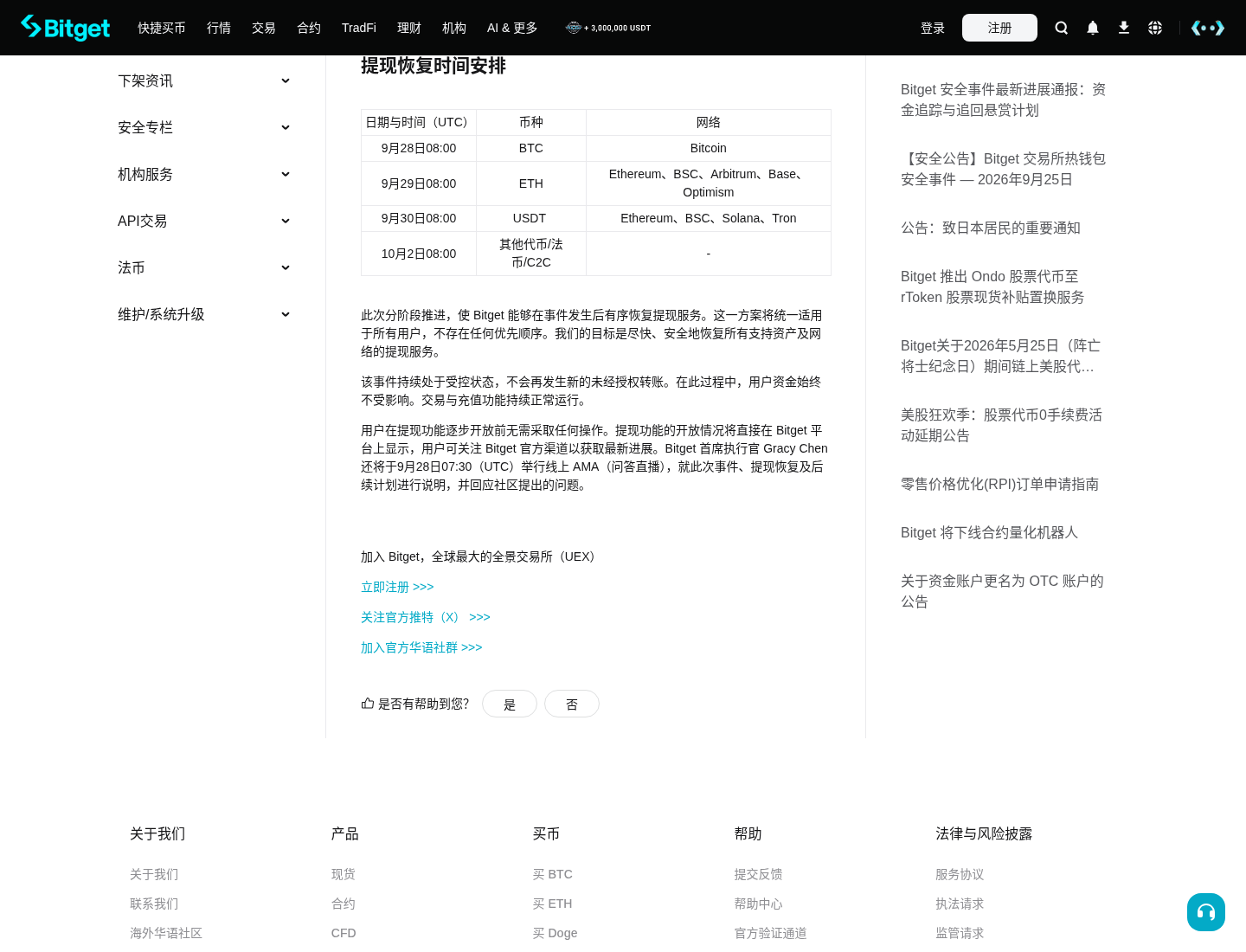The image size is (1246, 952).
Task: Click footer link 海外华语社区
Action: (166, 933)
